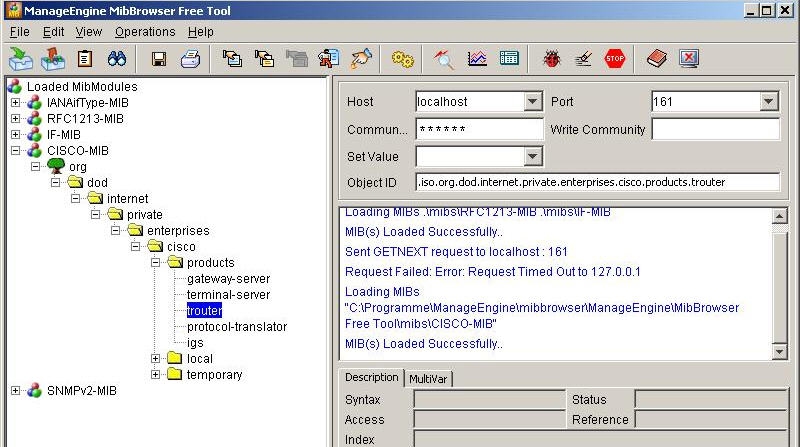The width and height of the screenshot is (800, 447).
Task: Select the cisco folder node
Action: pyautogui.click(x=181, y=246)
